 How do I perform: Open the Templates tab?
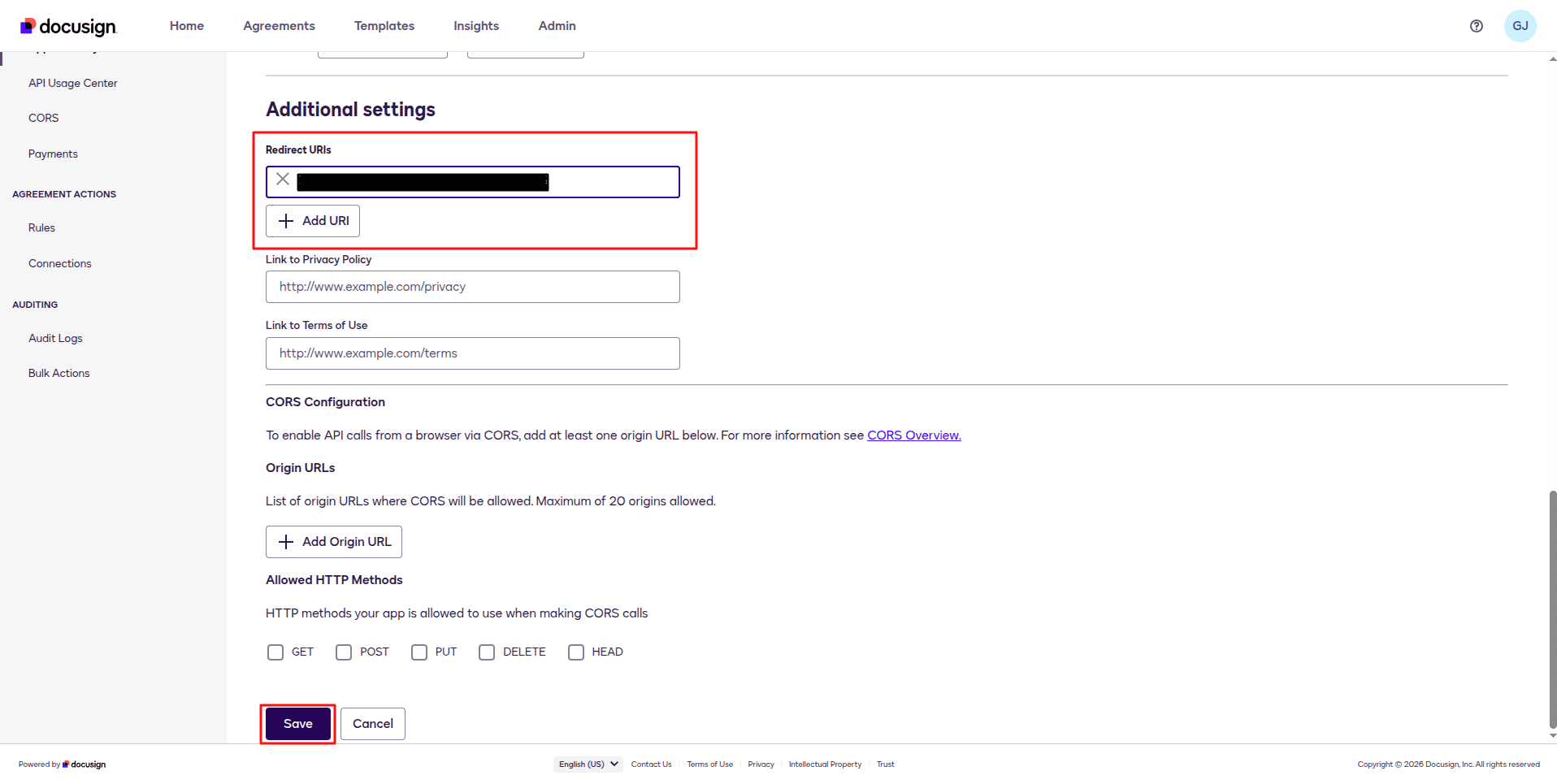tap(384, 26)
